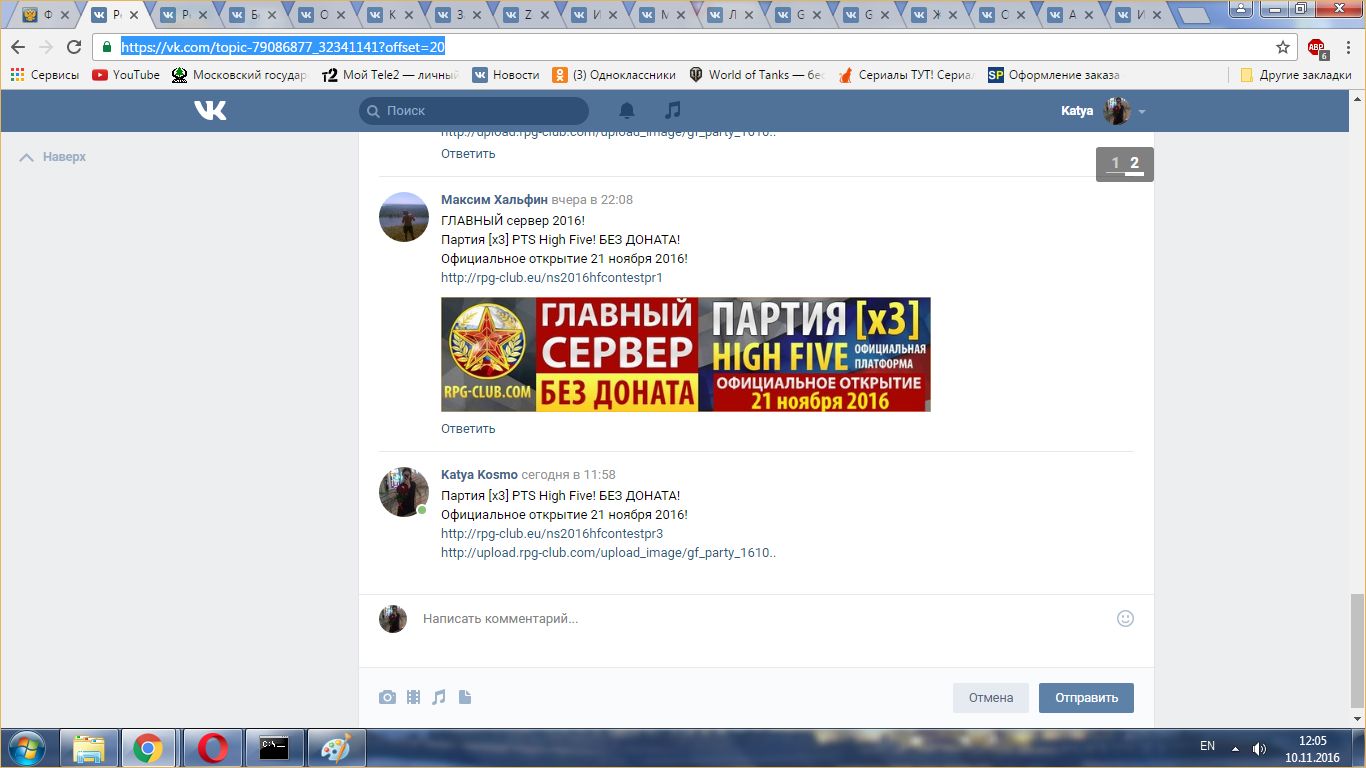Attach a video to the comment
The height and width of the screenshot is (768, 1366).
click(x=413, y=698)
